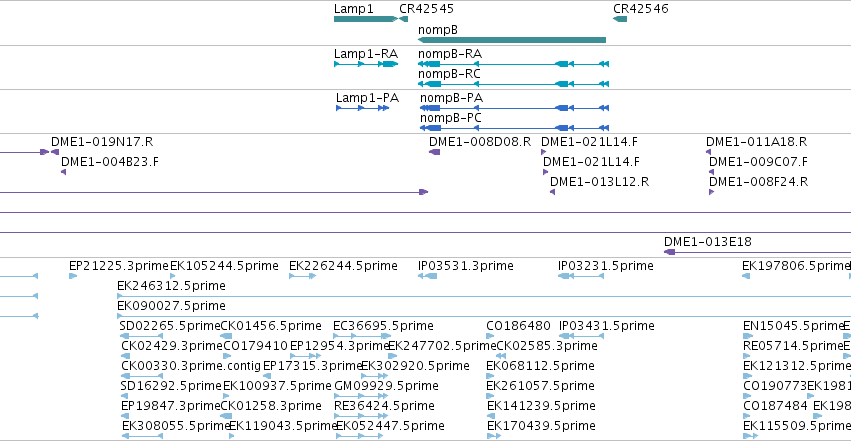Click the RE36424.5prime EST label
Viewport: 851px width, 441px height.
click(384, 406)
